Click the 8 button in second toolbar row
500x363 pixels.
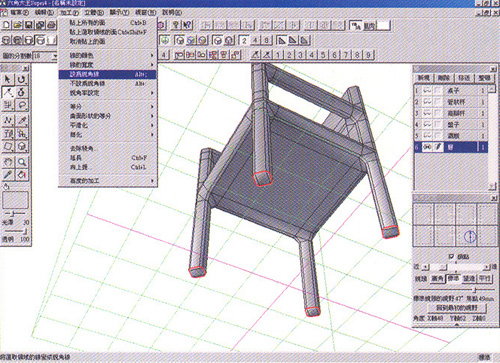[266, 41]
